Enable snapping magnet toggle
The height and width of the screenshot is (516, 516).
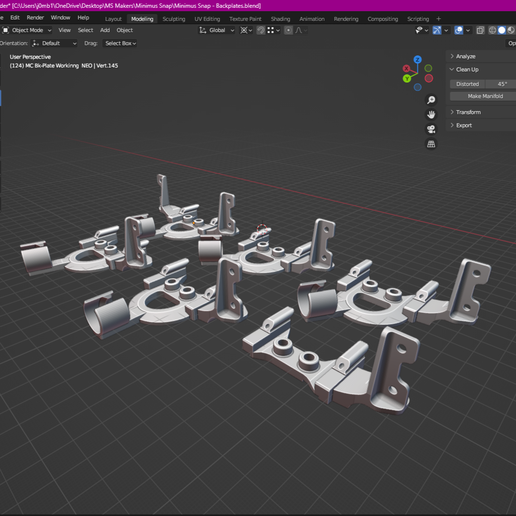click(x=261, y=30)
